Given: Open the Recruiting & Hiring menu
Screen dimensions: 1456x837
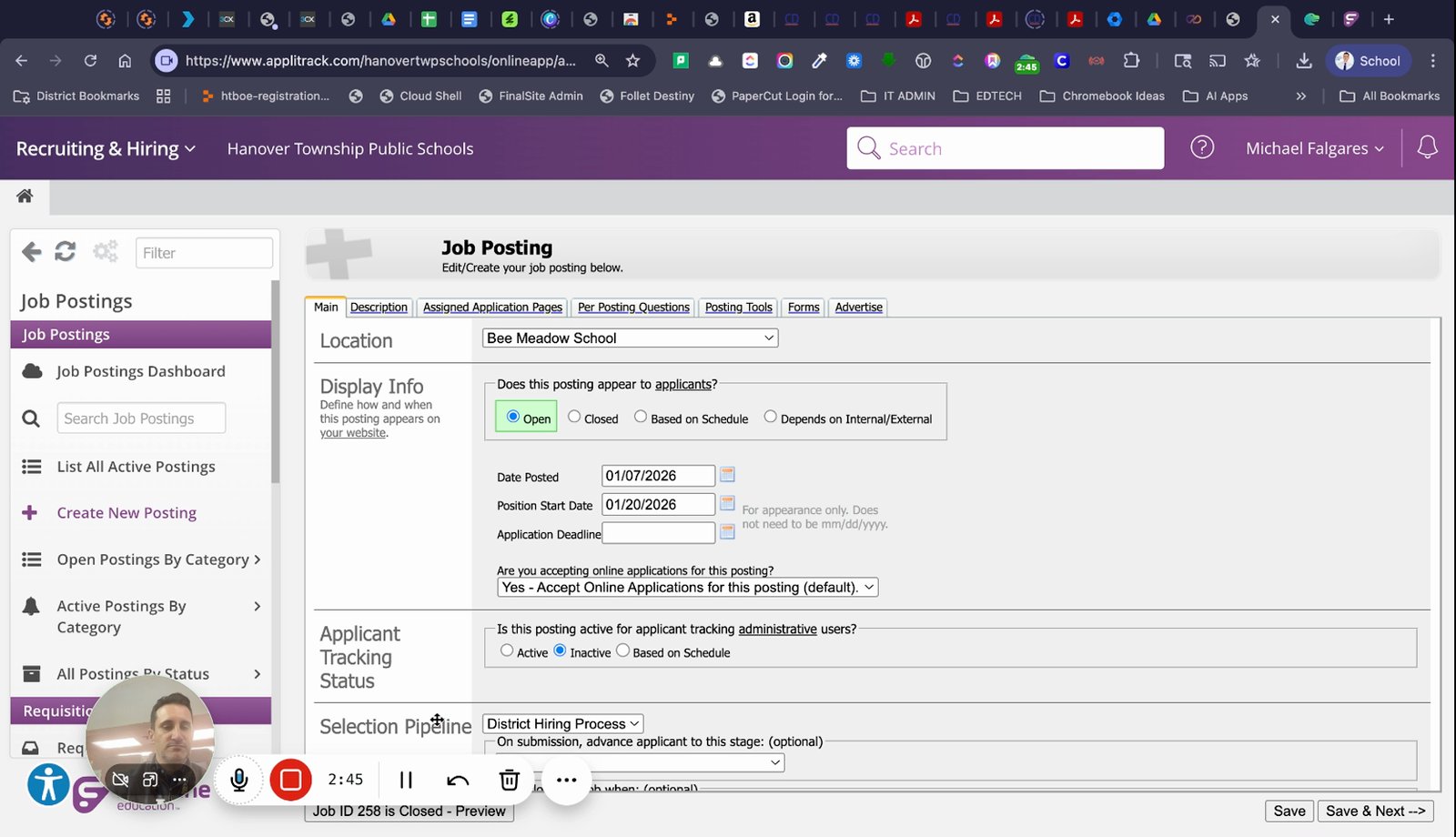Looking at the screenshot, I should click(x=106, y=148).
